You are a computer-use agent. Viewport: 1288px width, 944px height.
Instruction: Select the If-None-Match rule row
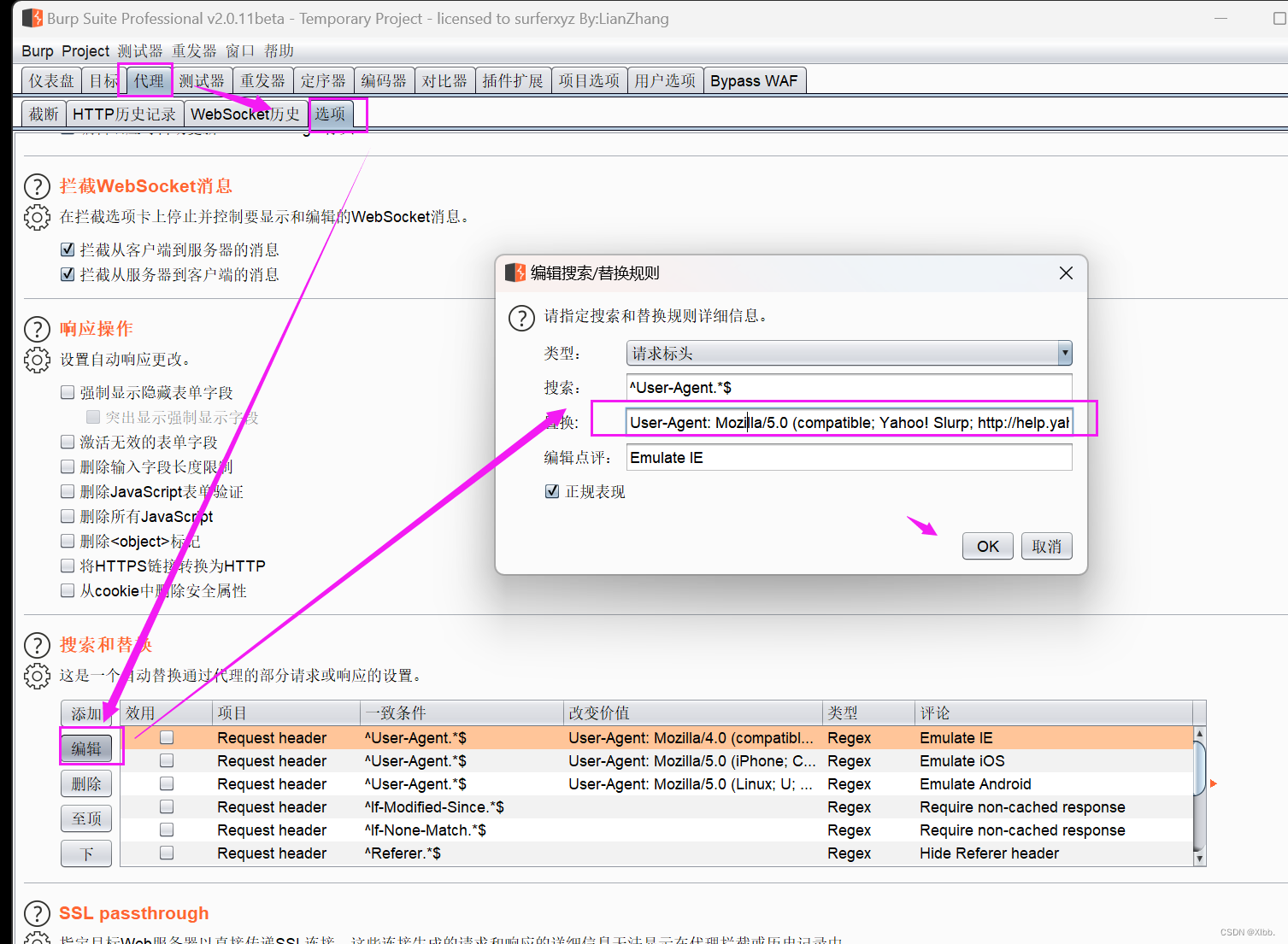click(x=656, y=830)
